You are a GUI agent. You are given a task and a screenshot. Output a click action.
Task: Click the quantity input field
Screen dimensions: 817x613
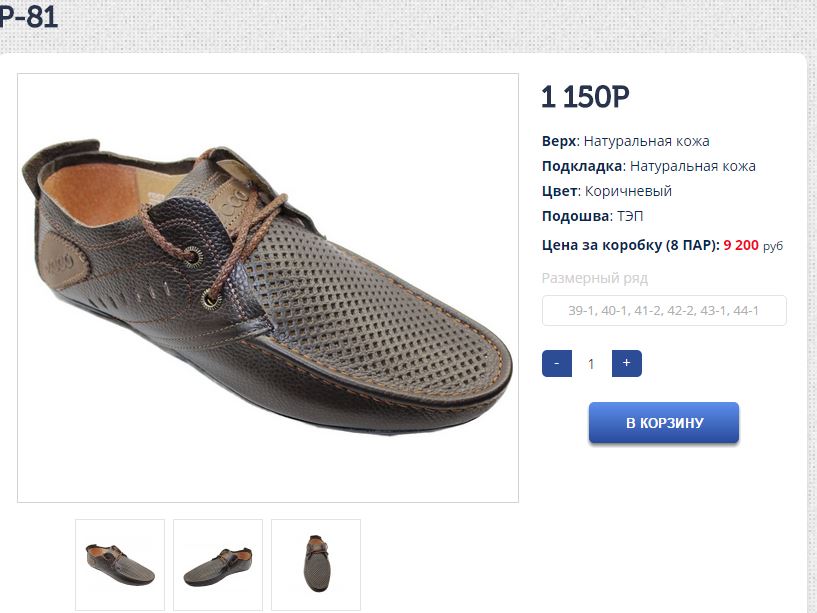(x=591, y=364)
